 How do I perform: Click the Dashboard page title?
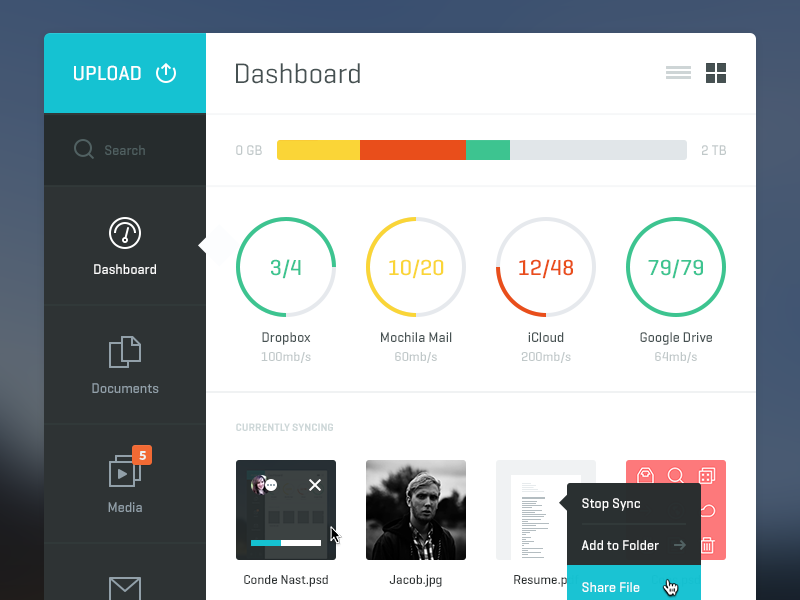tap(297, 73)
